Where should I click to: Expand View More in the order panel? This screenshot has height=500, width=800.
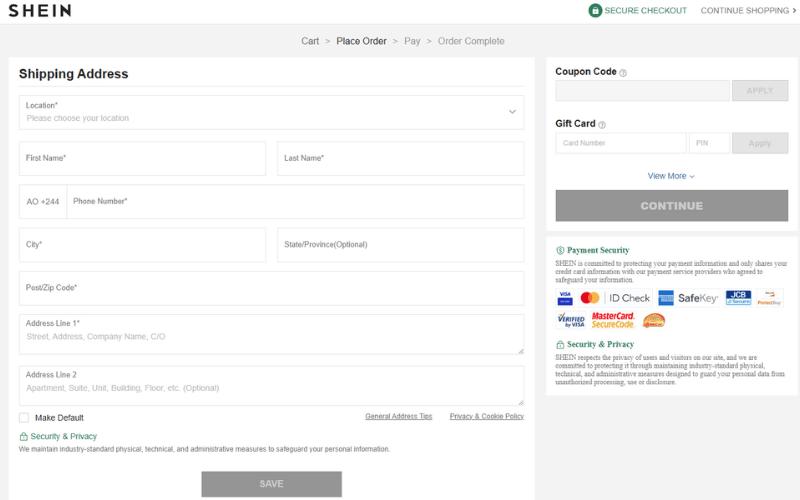tap(670, 176)
